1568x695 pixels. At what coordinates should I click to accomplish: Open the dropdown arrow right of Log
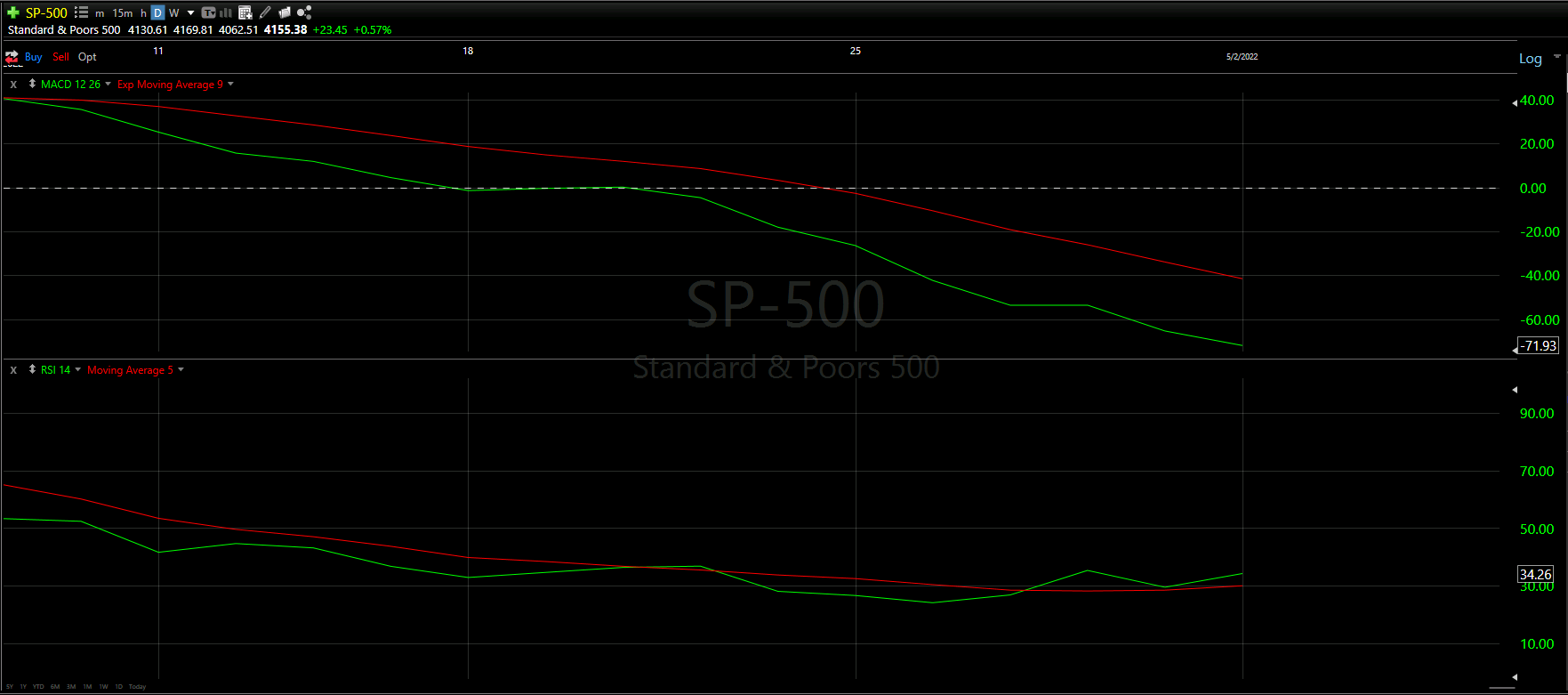coord(1557,56)
